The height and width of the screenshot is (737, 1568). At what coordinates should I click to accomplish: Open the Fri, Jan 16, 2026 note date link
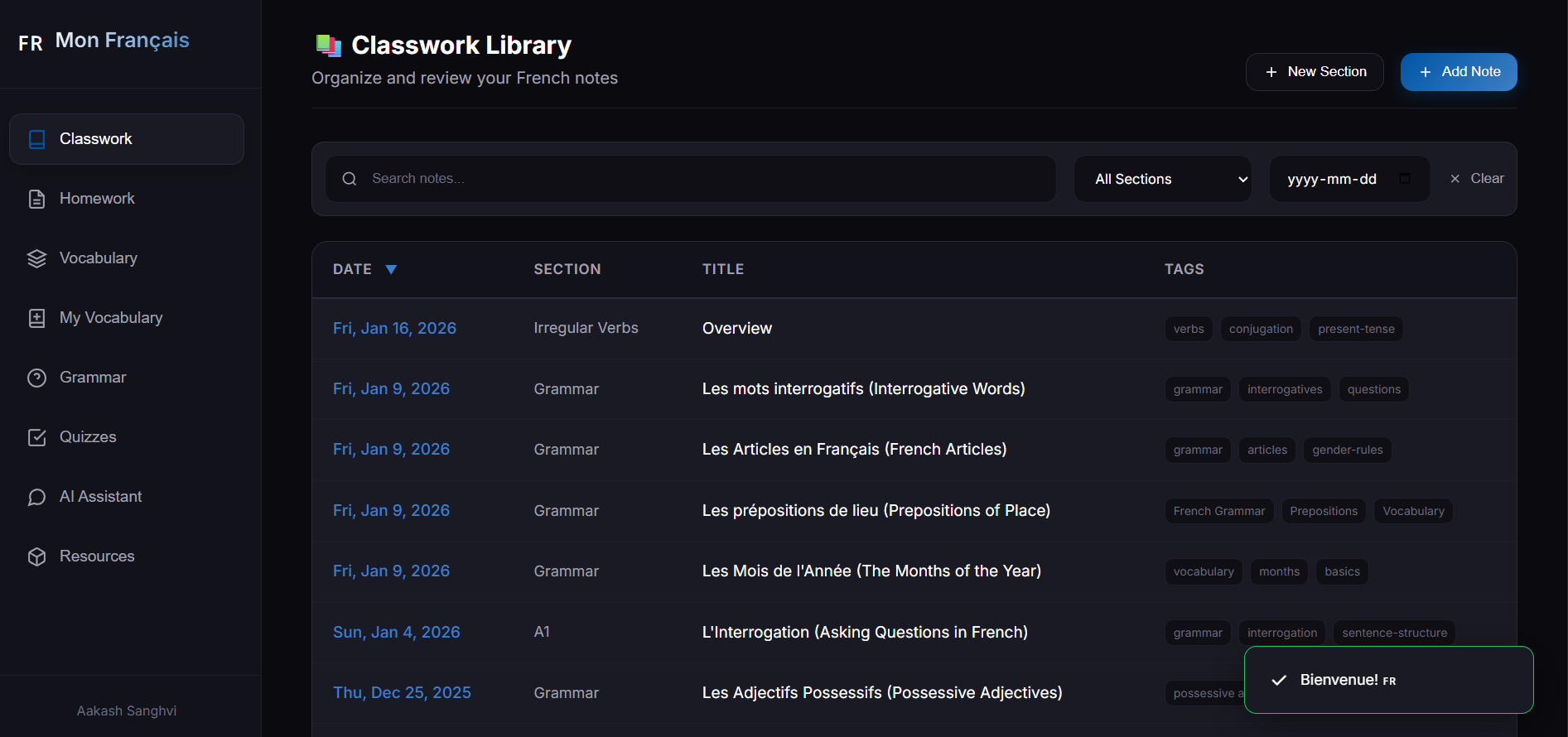[394, 329]
